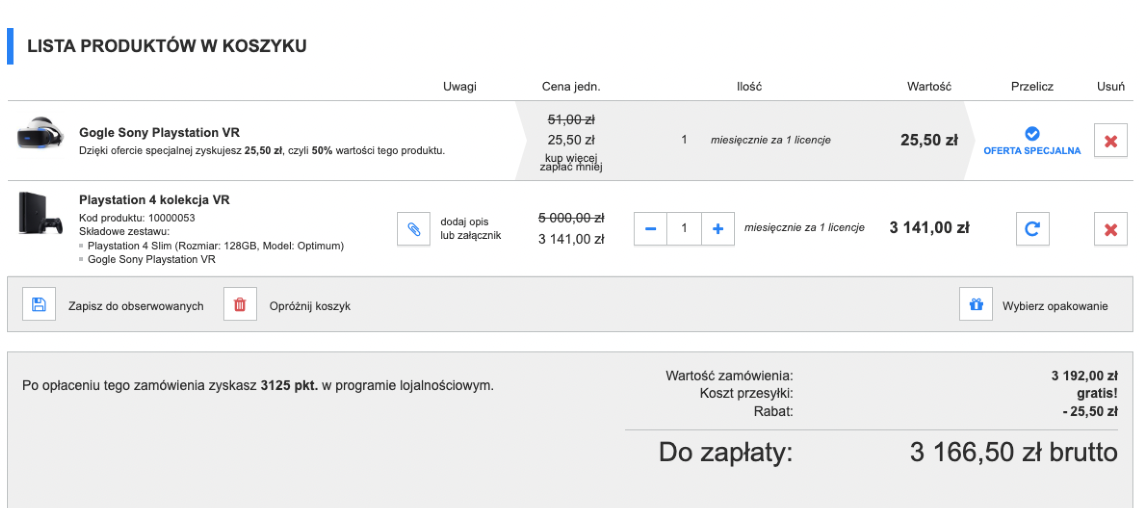
Task: Click the gratis! shipping cost text
Action: click(x=1097, y=393)
